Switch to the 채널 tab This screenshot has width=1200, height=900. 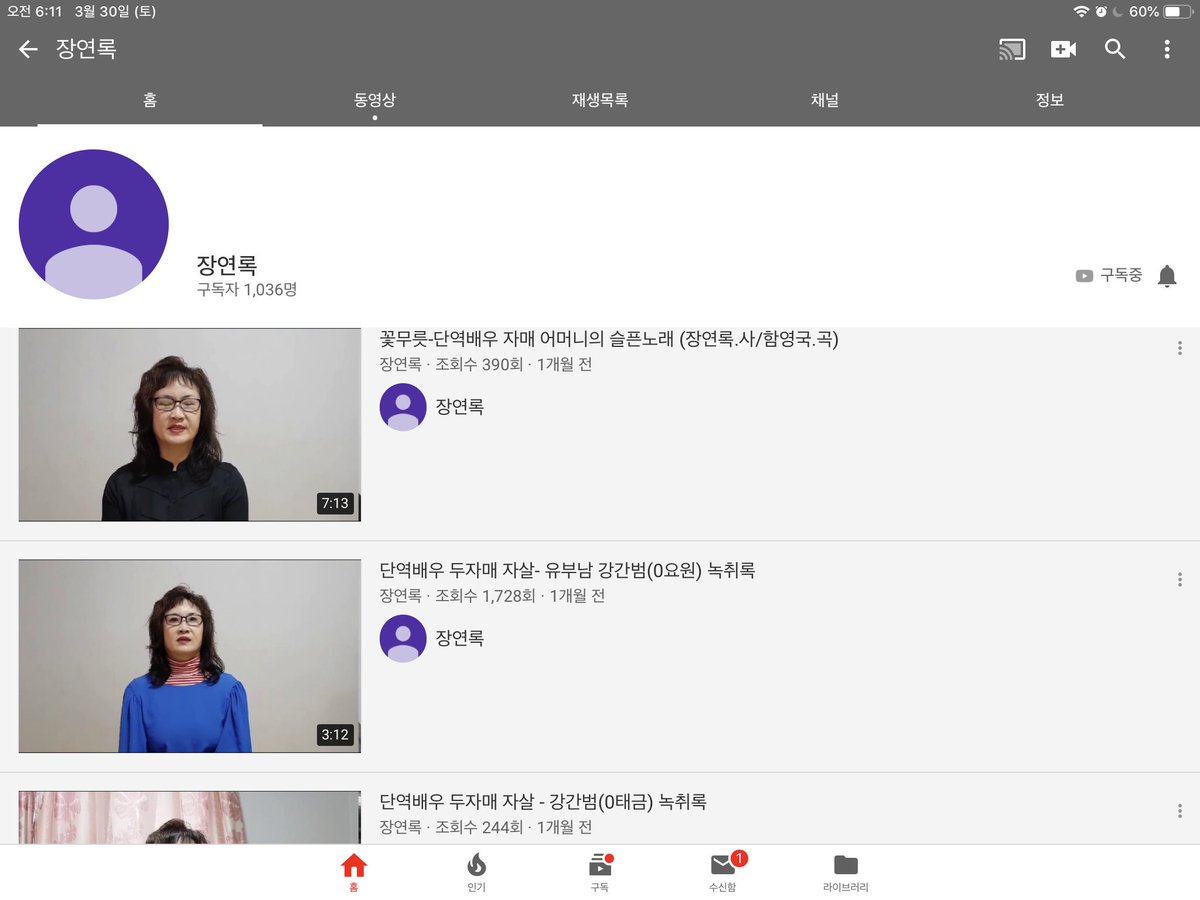click(825, 100)
